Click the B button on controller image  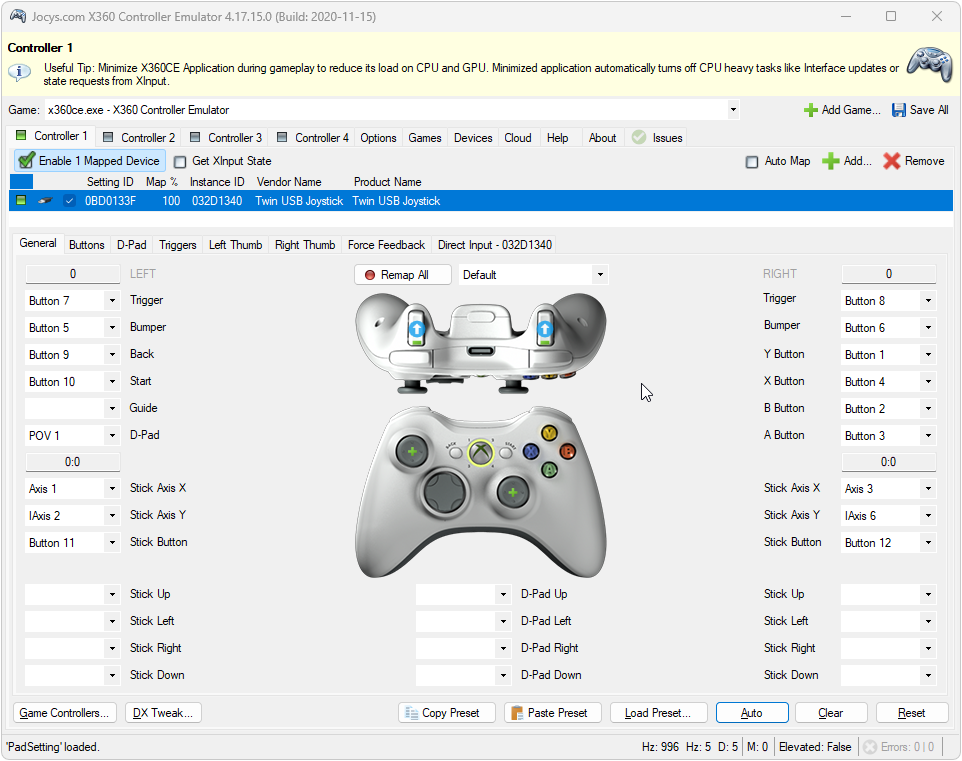pyautogui.click(x=568, y=452)
